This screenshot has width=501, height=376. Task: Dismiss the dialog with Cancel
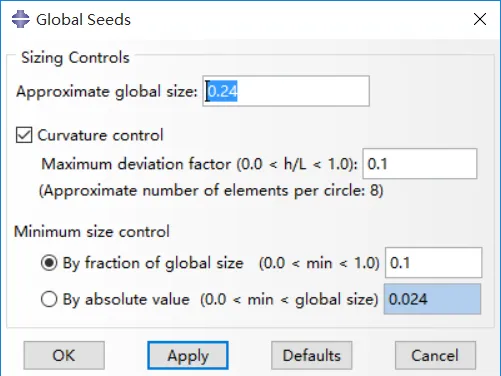coord(435,355)
